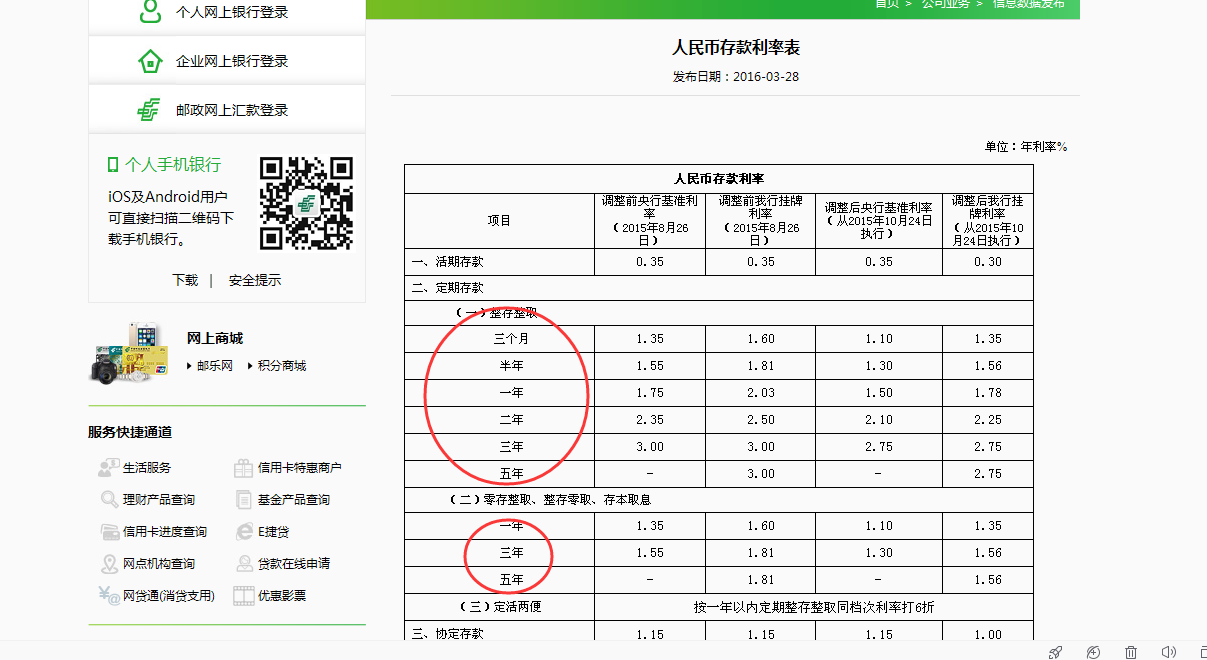This screenshot has height=660, width=1207.
Task: Click the 理财产品查询 magnifier icon
Action: coord(109,500)
